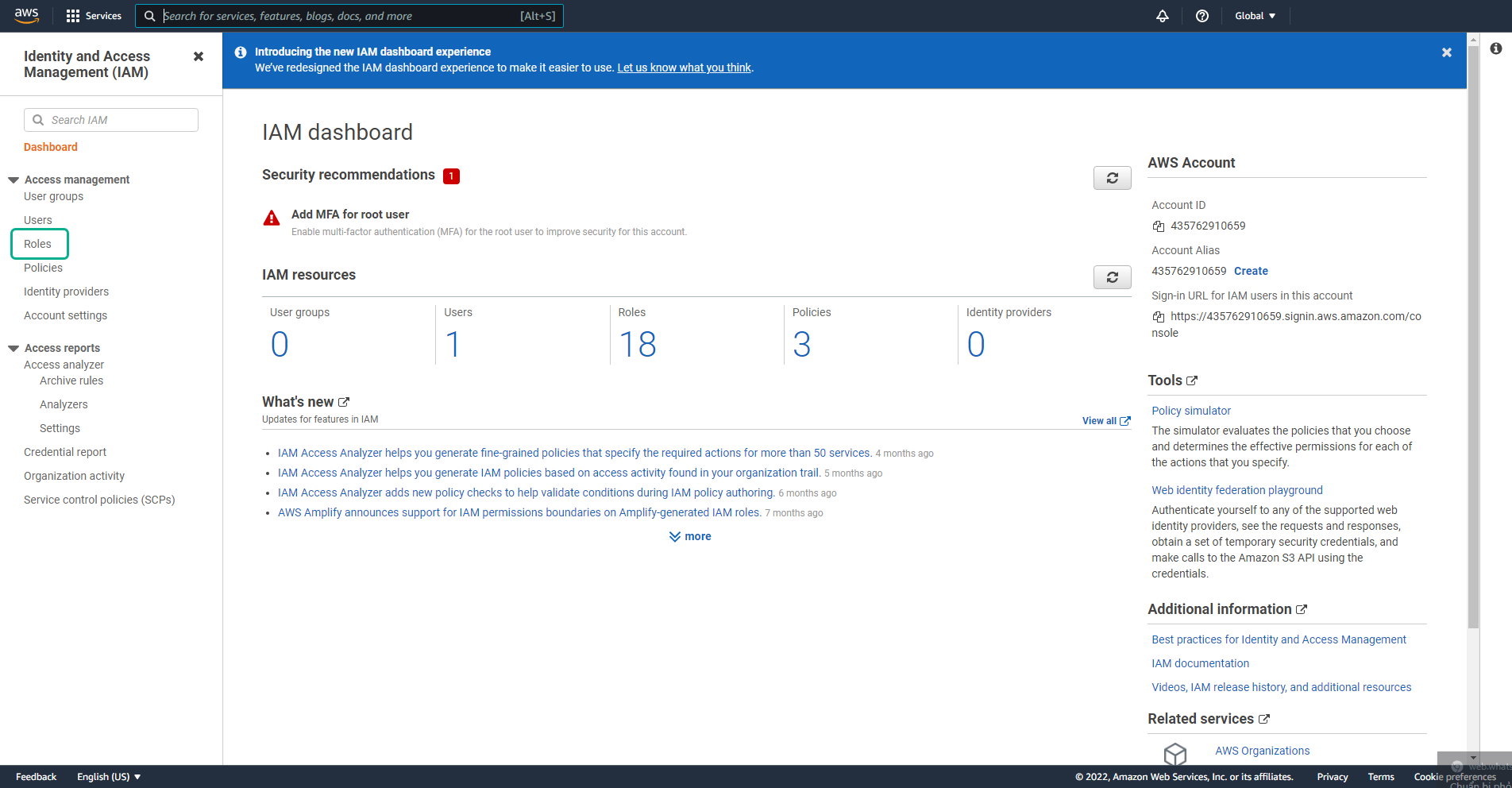Open the Policy simulator link
1512x788 pixels.
[x=1190, y=411]
